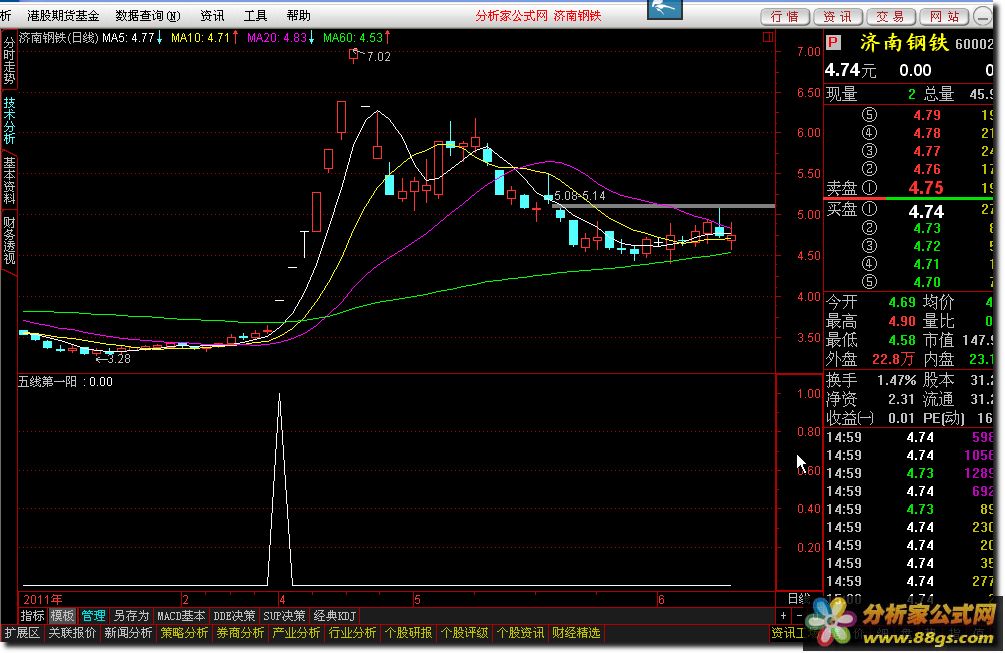Screen dimensions: 1005x653
Task: Select the 指标 tab below chart
Action: tap(32, 616)
